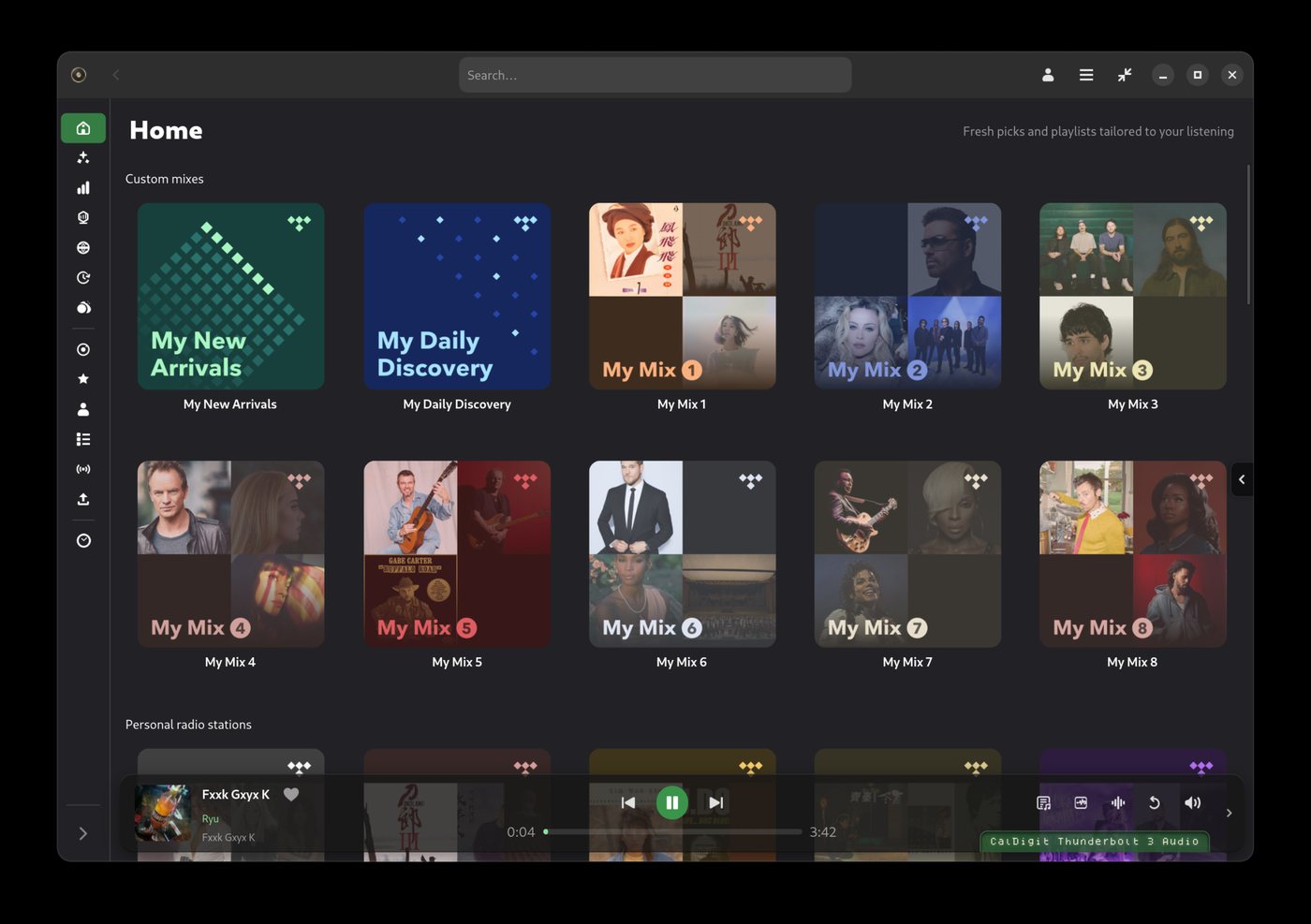Expand the player bar chevron beside the volume icon
This screenshot has width=1311, height=924.
(x=1230, y=813)
